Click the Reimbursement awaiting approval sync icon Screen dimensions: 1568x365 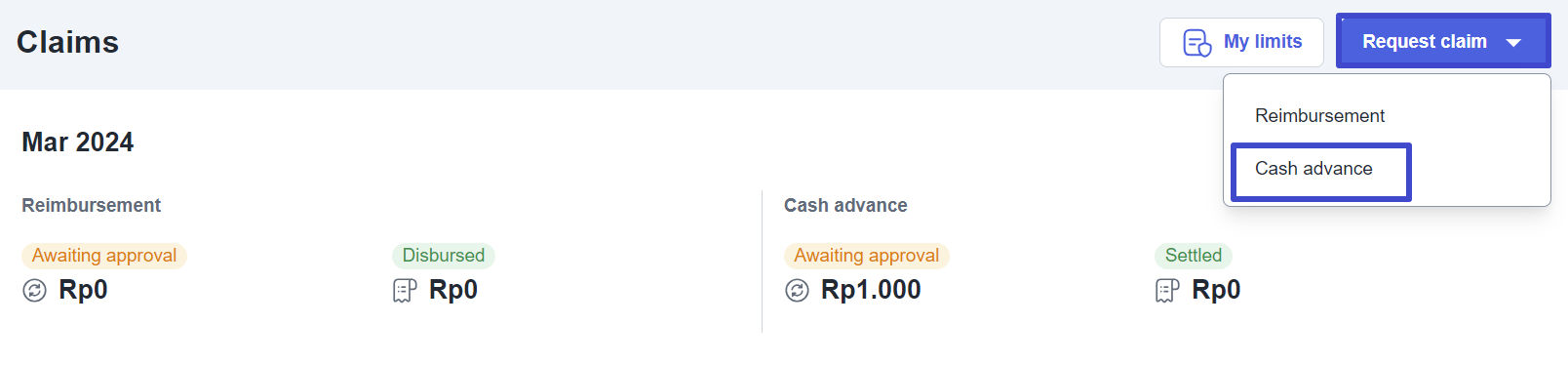click(x=34, y=291)
